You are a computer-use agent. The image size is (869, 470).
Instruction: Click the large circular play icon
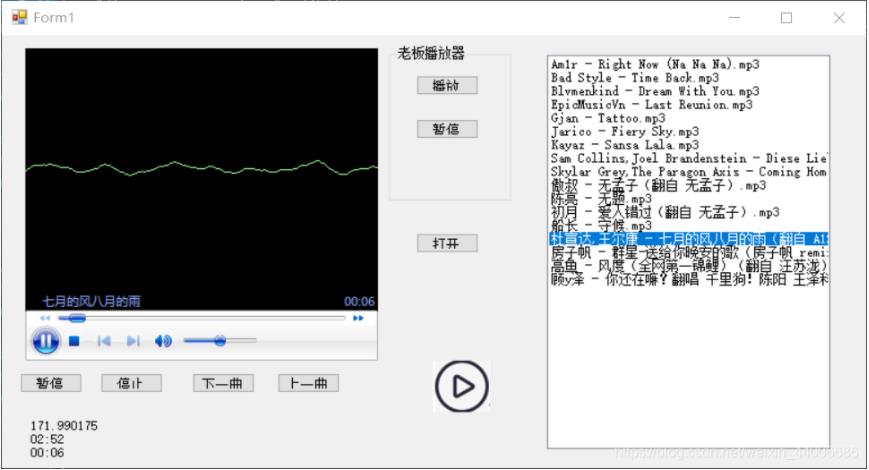(x=461, y=386)
